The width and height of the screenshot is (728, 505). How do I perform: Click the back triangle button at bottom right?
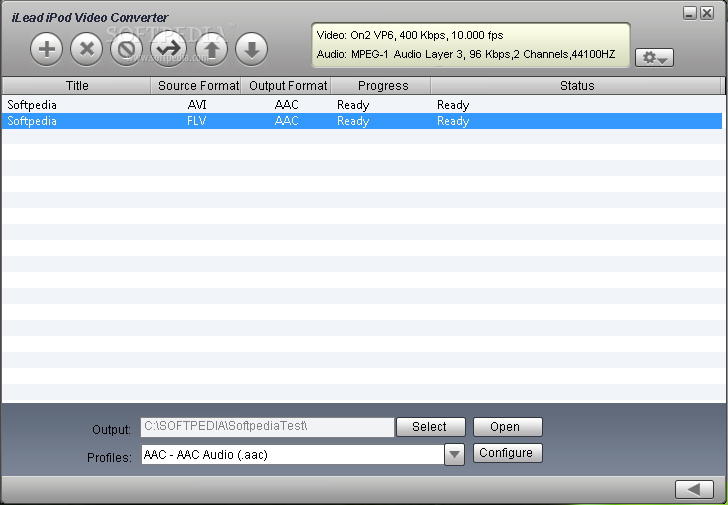point(694,489)
